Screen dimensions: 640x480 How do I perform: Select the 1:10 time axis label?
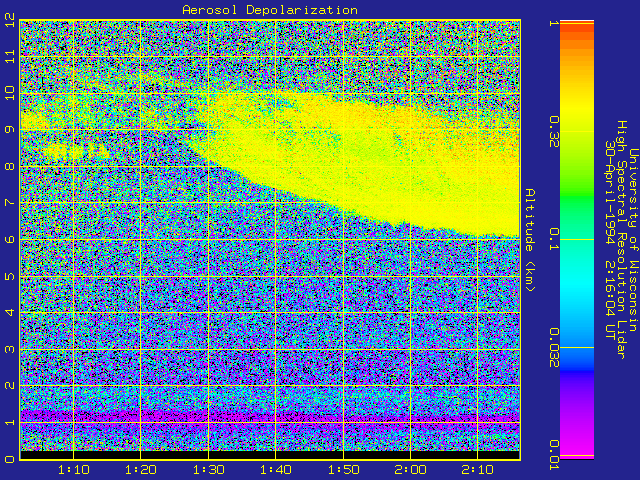pyautogui.click(x=74, y=470)
